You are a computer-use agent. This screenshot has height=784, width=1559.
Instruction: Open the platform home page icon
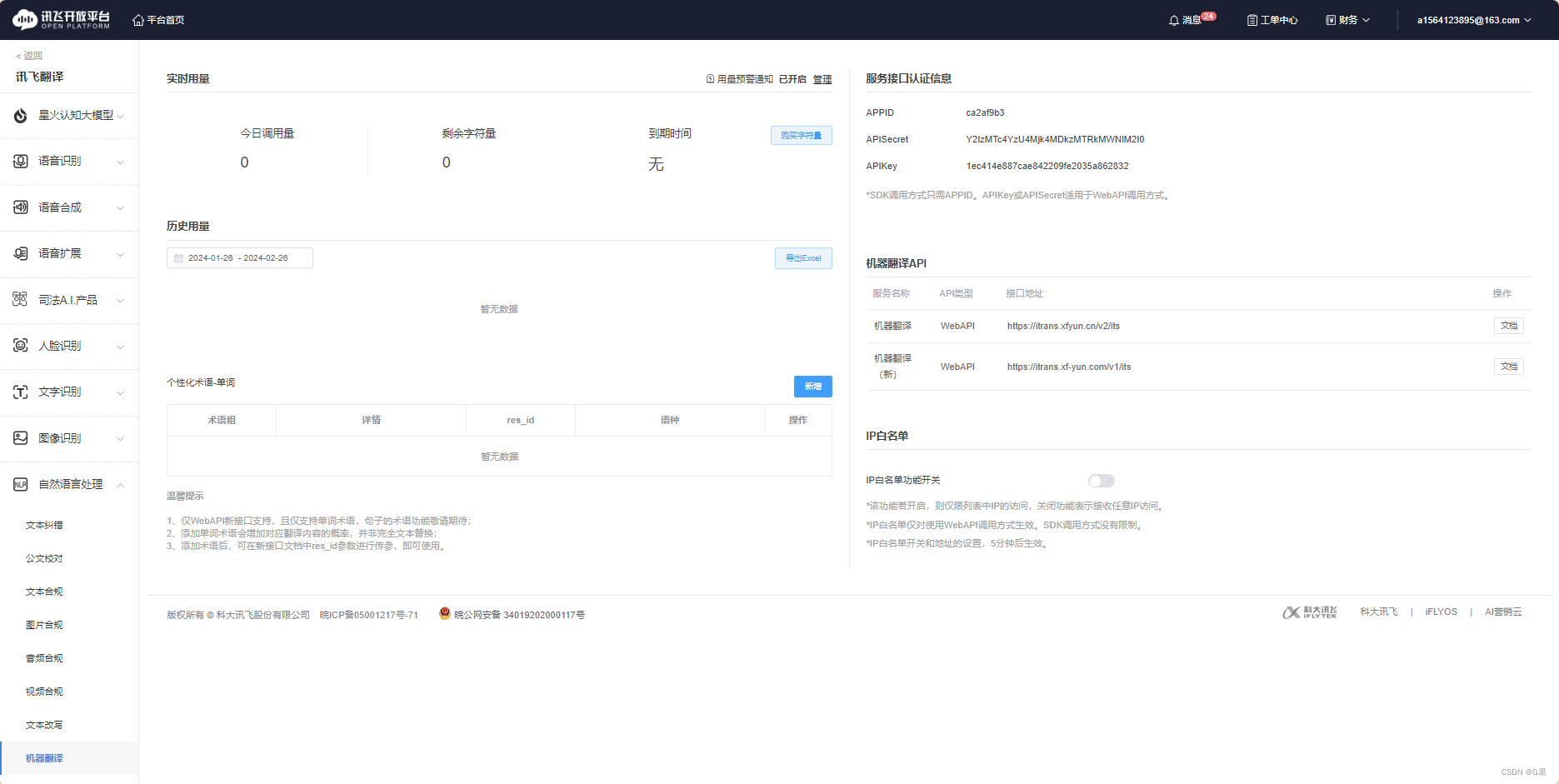[138, 20]
